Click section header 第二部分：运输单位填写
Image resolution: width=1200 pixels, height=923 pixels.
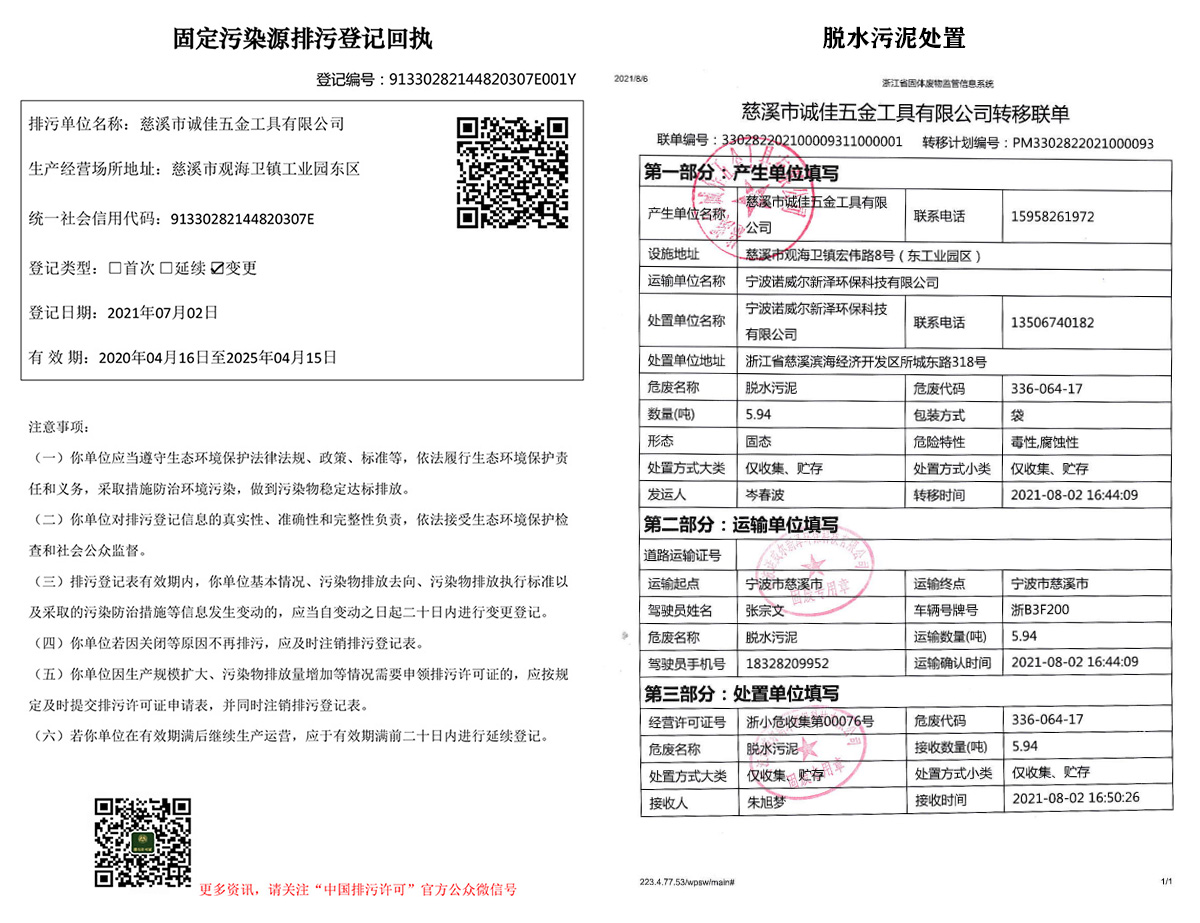point(742,524)
